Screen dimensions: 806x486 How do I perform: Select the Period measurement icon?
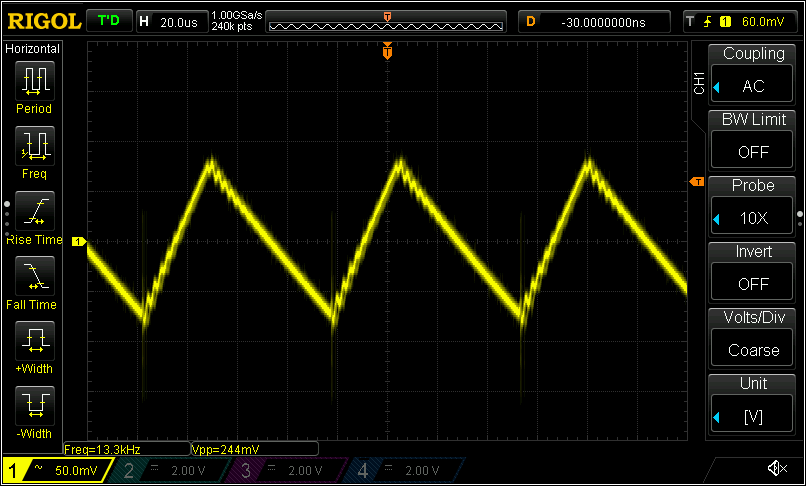click(36, 79)
